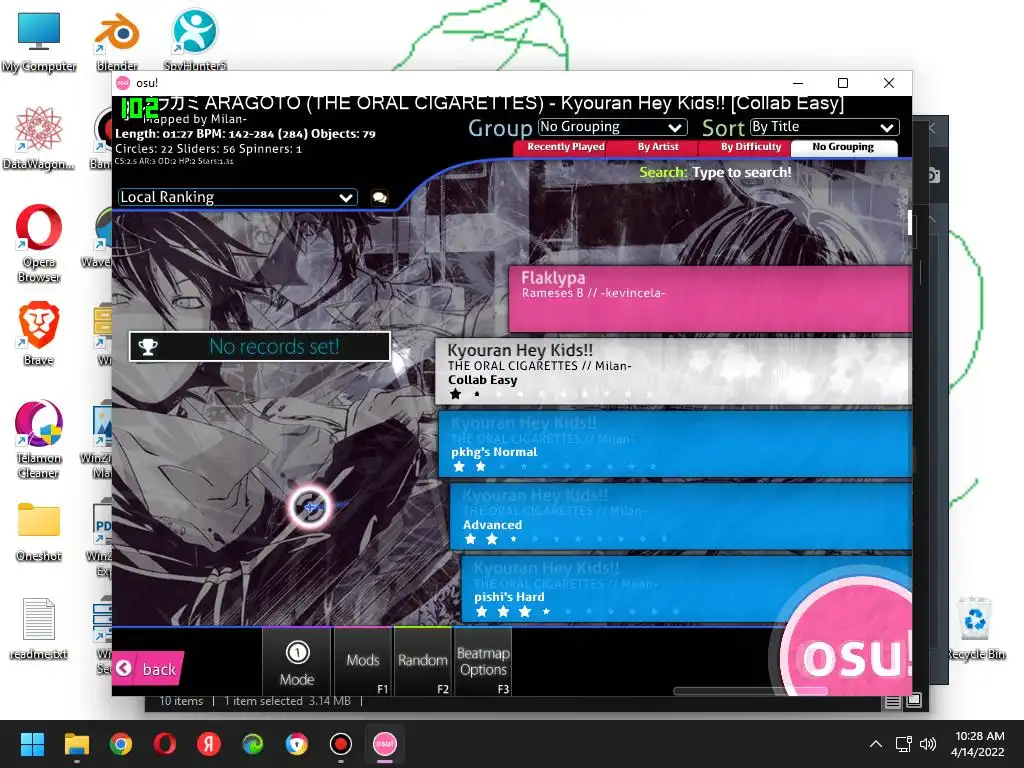The width and height of the screenshot is (1024, 768).
Task: Click the song list scrollbar handle
Action: (x=910, y=223)
